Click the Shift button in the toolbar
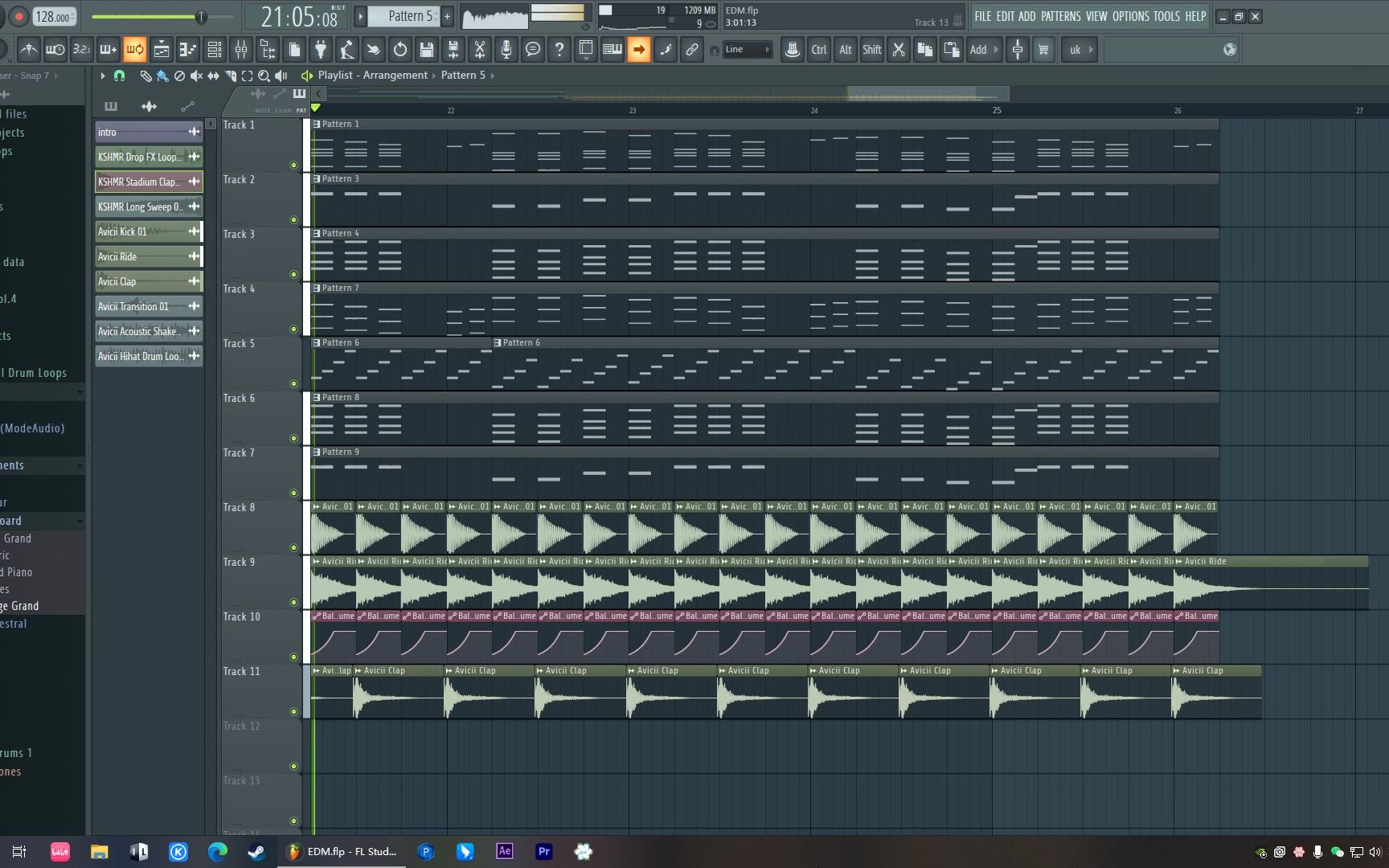The width and height of the screenshot is (1389, 868). coord(872,50)
